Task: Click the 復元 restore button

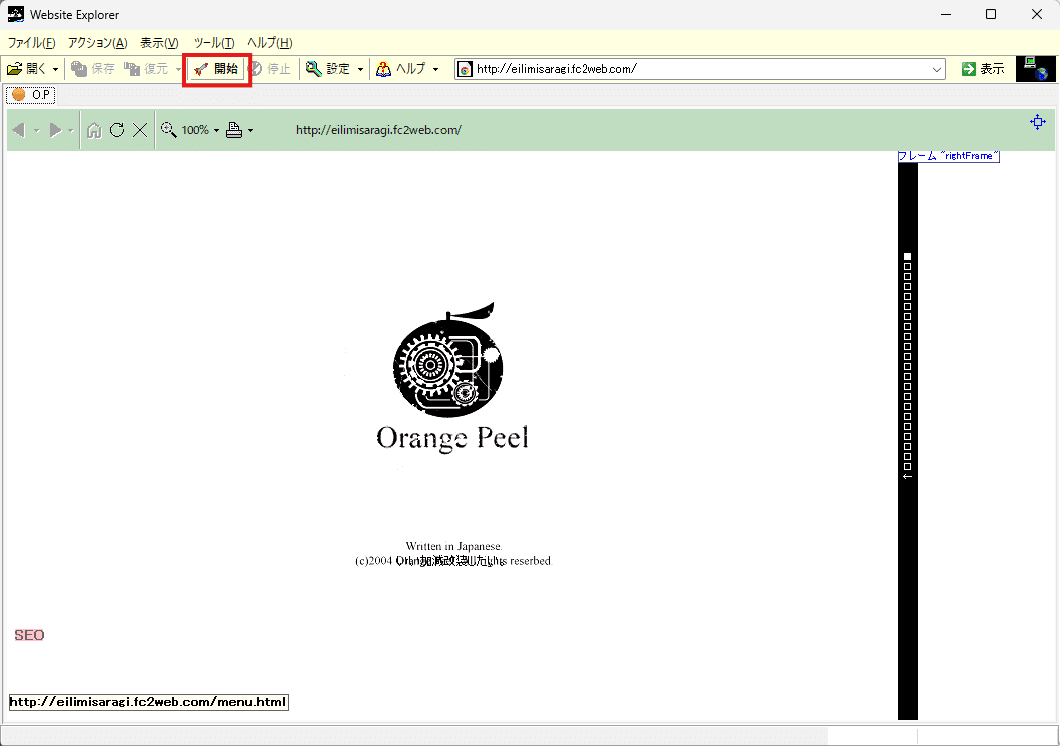Action: tap(146, 69)
